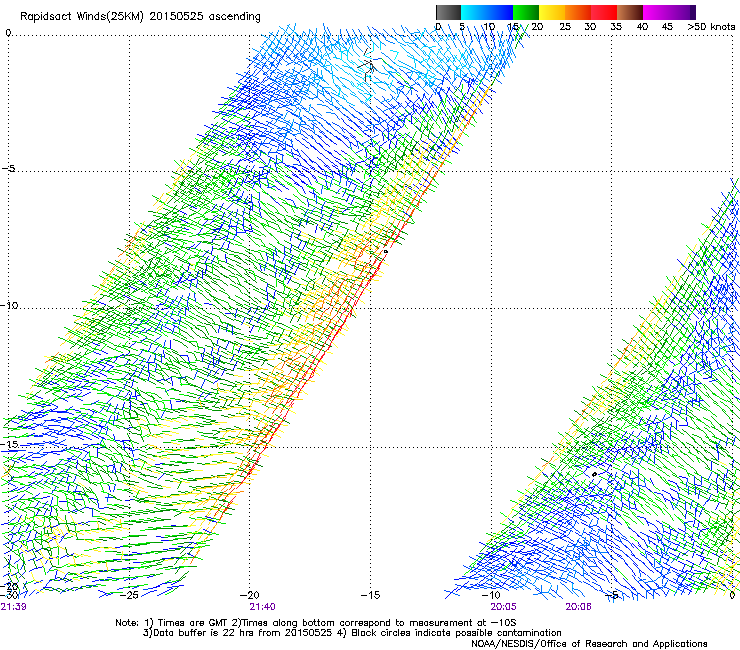The image size is (740, 650).
Task: Click the "25" legend label
Action: (564, 27)
